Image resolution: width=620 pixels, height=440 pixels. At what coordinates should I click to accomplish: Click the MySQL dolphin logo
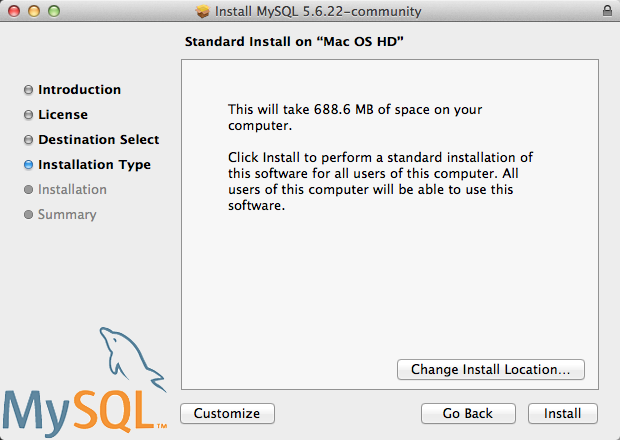85,382
